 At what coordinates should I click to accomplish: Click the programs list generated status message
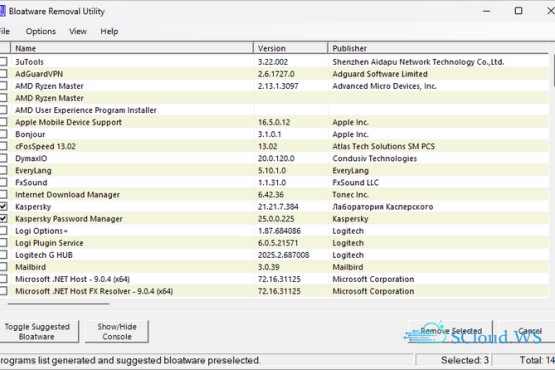point(130,360)
